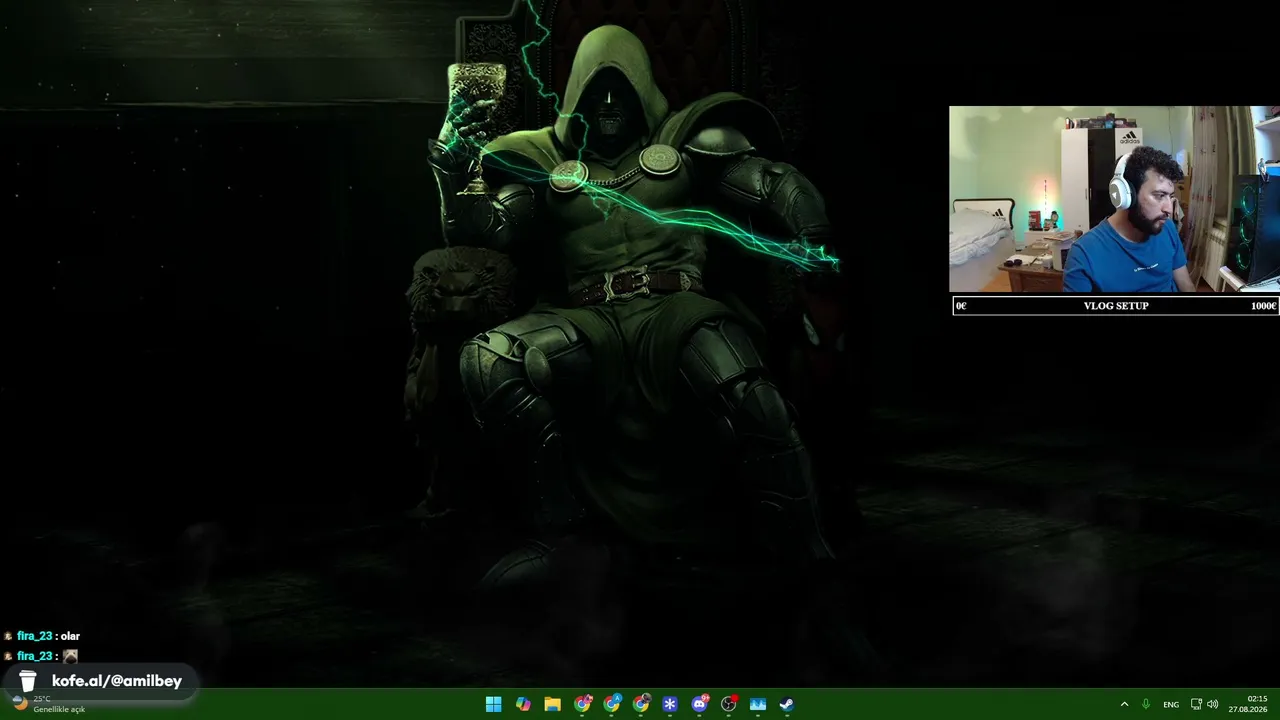Open the Windows Start menu
This screenshot has width=1280, height=720.
494,704
